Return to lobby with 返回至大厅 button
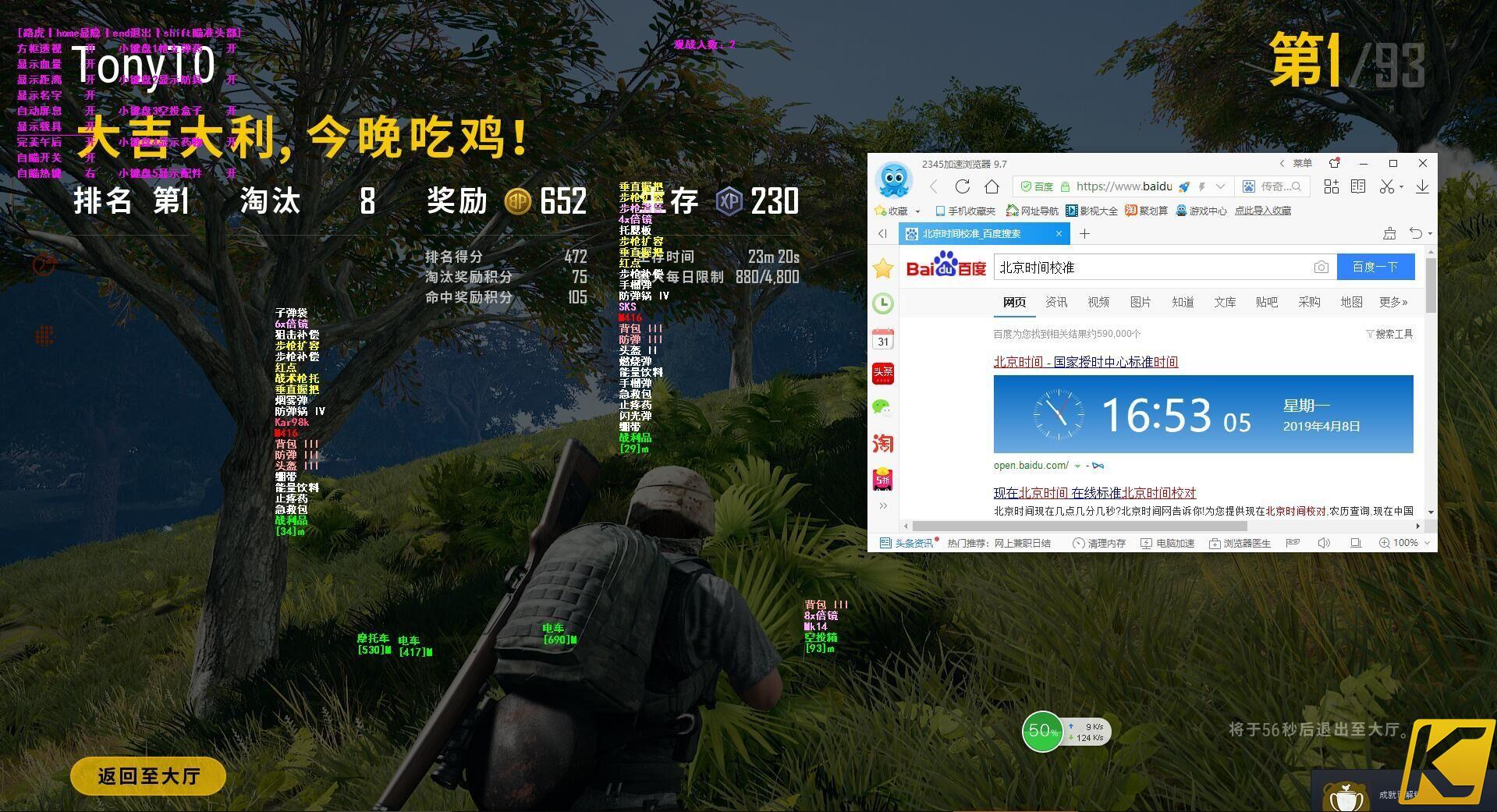Screen dimensions: 1497x812 (x=148, y=776)
